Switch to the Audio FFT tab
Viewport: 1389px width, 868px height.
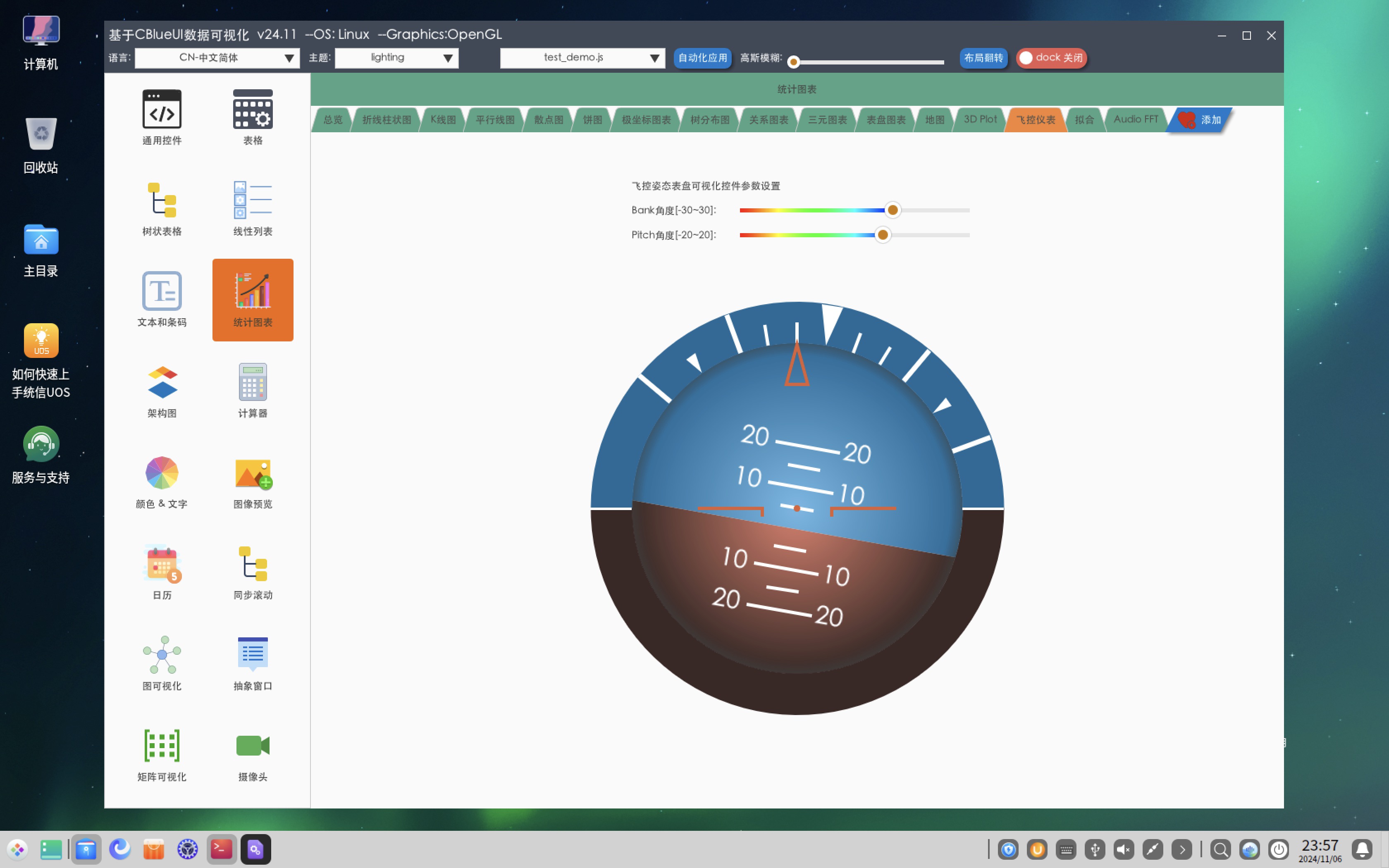[1135, 119]
